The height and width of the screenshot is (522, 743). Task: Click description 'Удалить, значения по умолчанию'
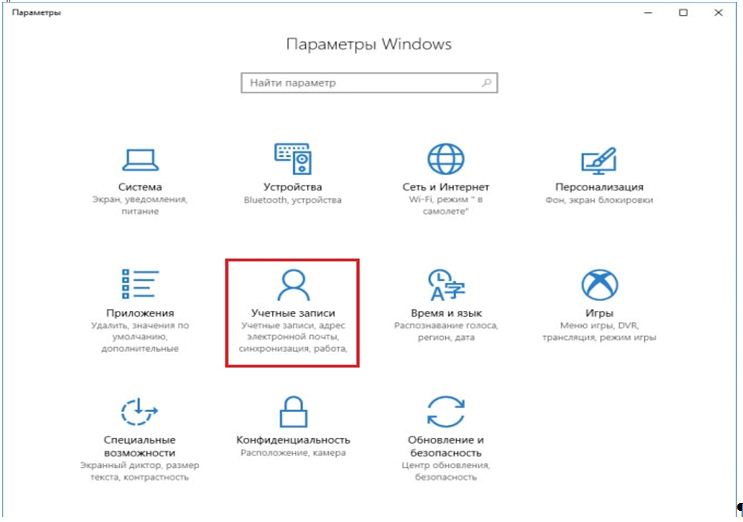coord(140,337)
